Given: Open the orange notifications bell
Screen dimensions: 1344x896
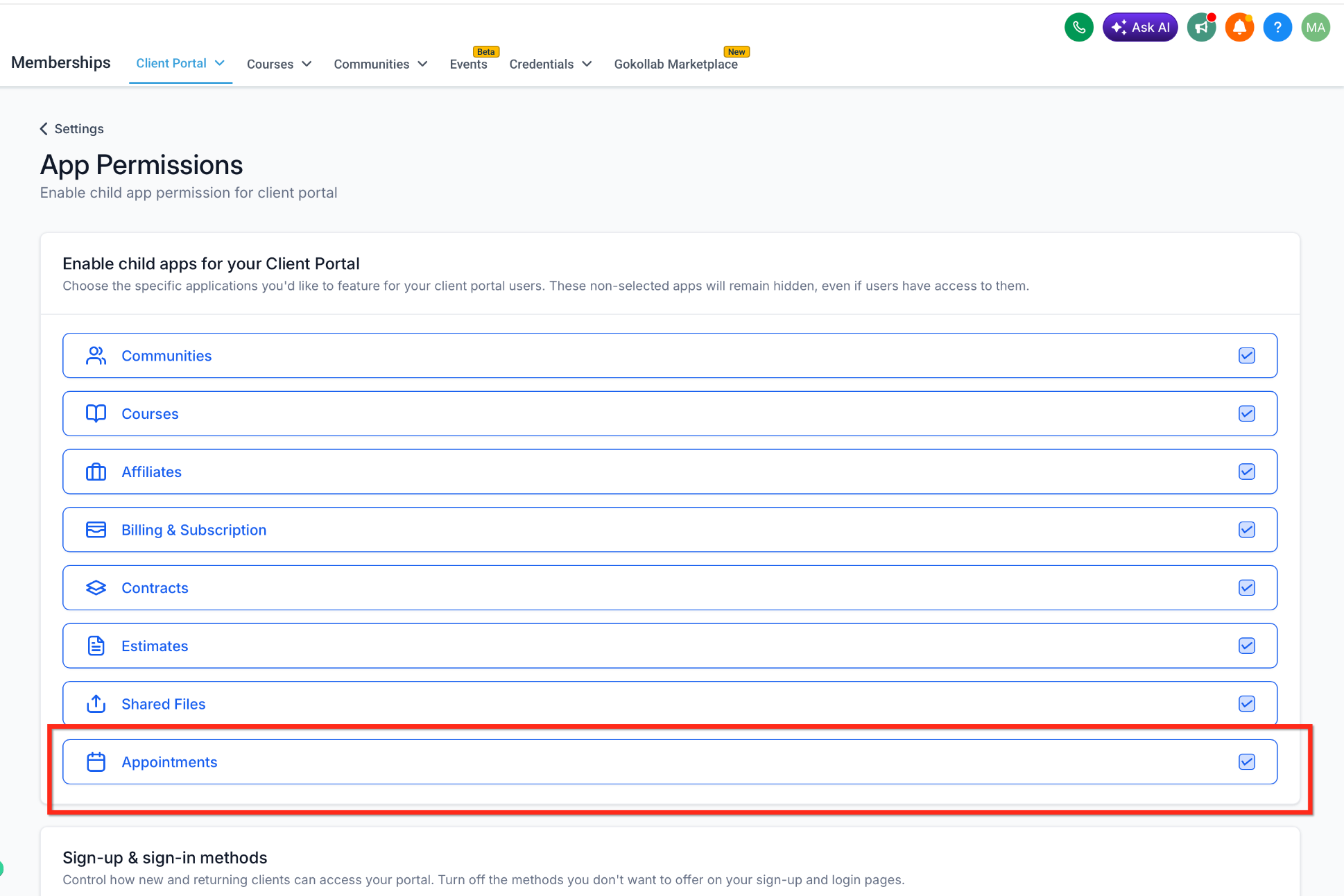Looking at the screenshot, I should pos(1239,28).
